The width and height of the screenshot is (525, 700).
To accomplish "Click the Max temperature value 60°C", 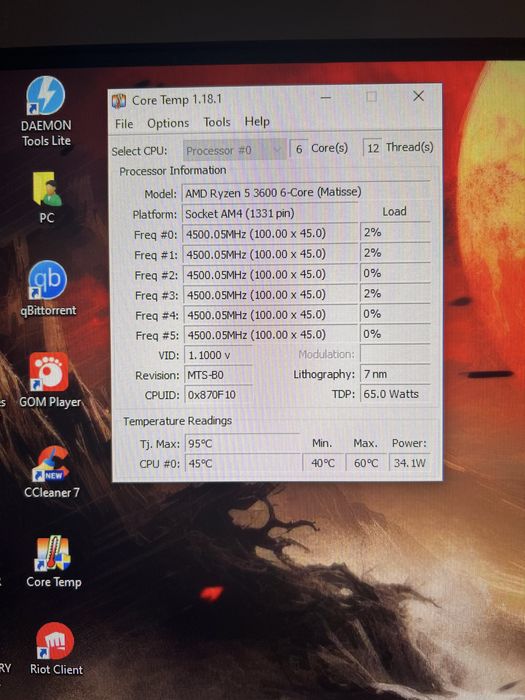I will [x=366, y=463].
